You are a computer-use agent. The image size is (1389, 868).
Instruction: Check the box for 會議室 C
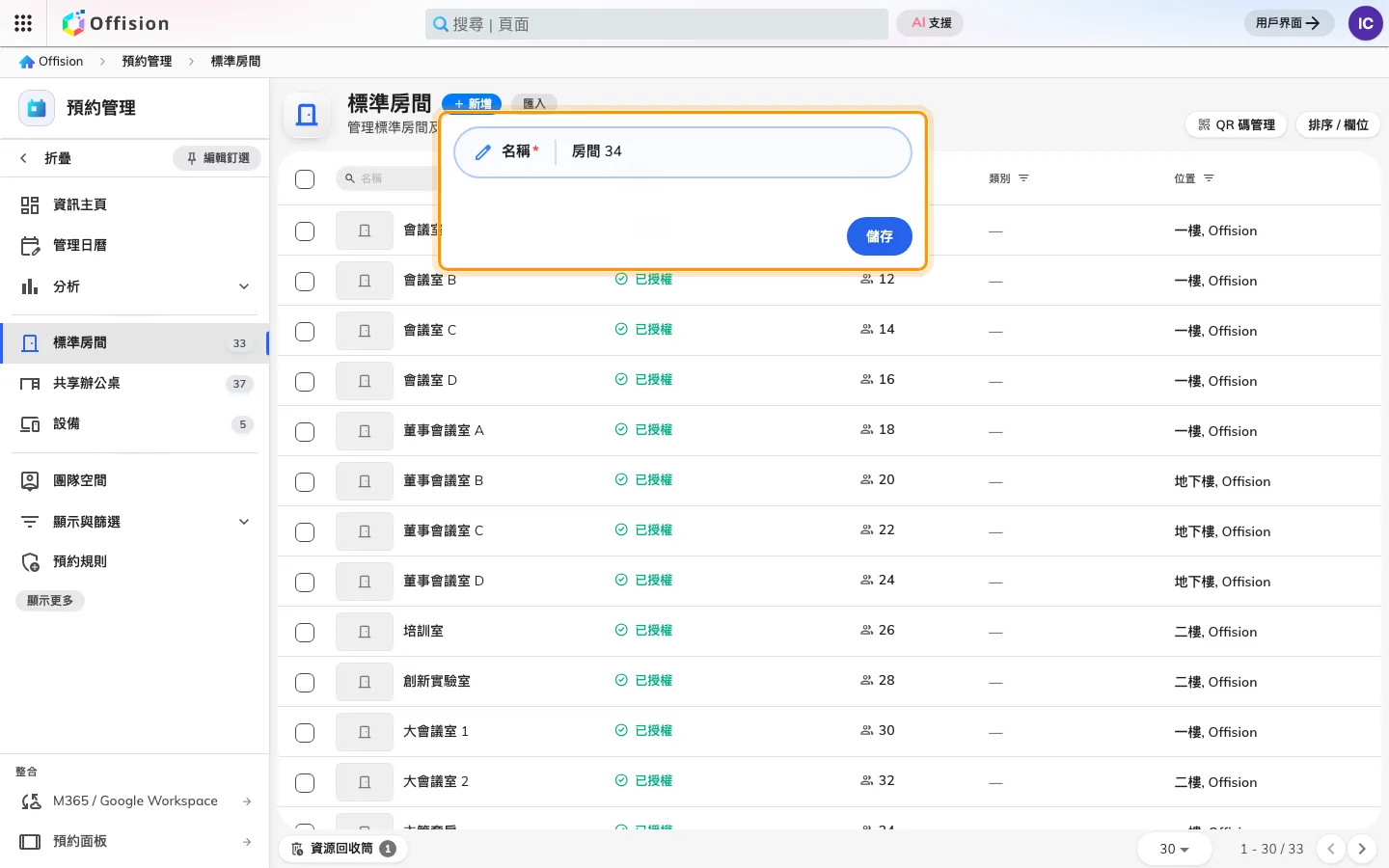(305, 332)
